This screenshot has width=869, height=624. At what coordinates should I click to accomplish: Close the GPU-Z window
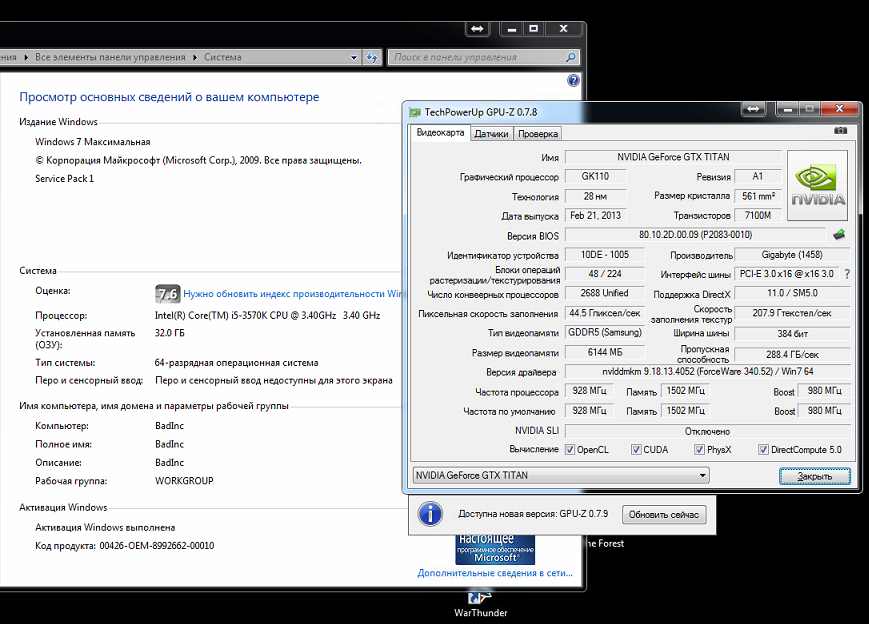coord(840,109)
